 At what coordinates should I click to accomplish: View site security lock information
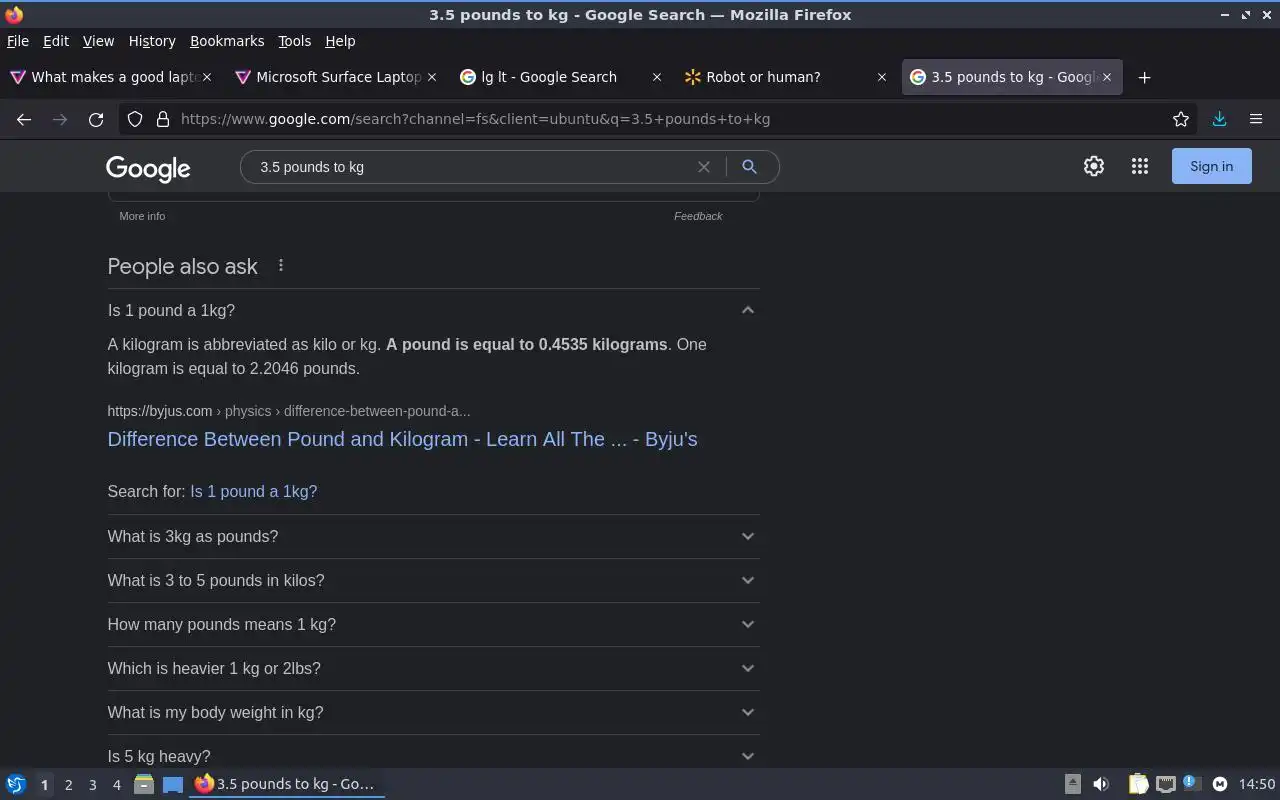tap(163, 119)
